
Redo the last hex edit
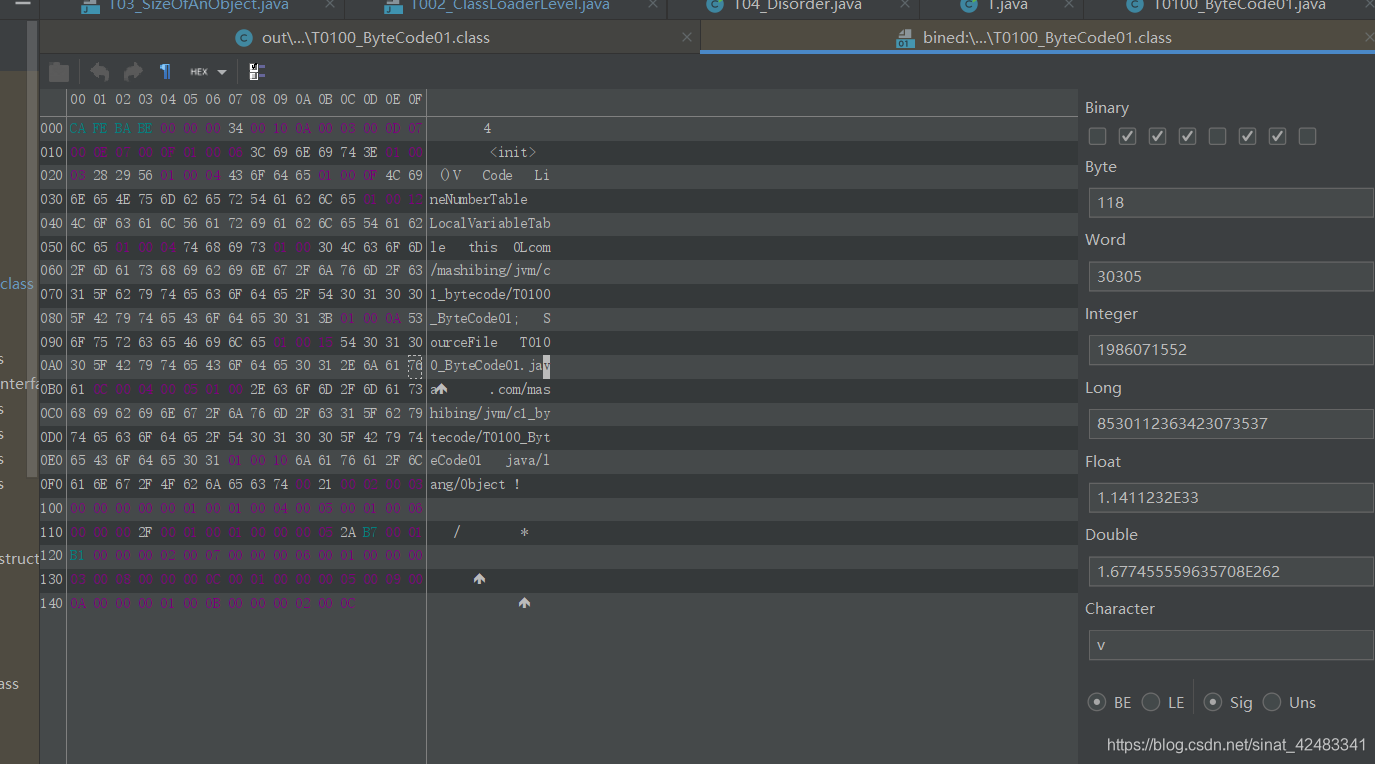(x=133, y=72)
